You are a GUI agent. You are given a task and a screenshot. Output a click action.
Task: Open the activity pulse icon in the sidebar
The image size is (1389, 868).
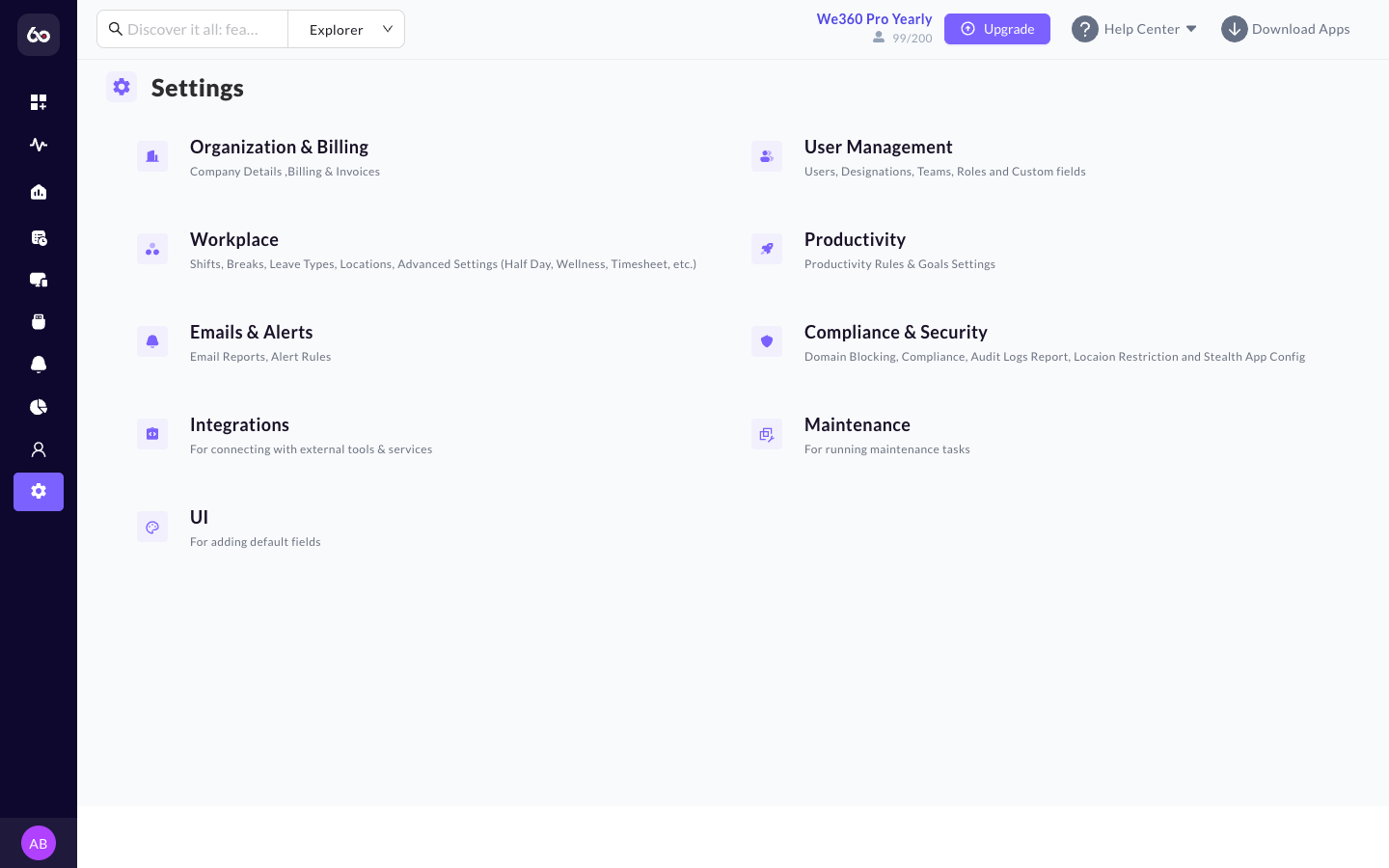point(39,145)
